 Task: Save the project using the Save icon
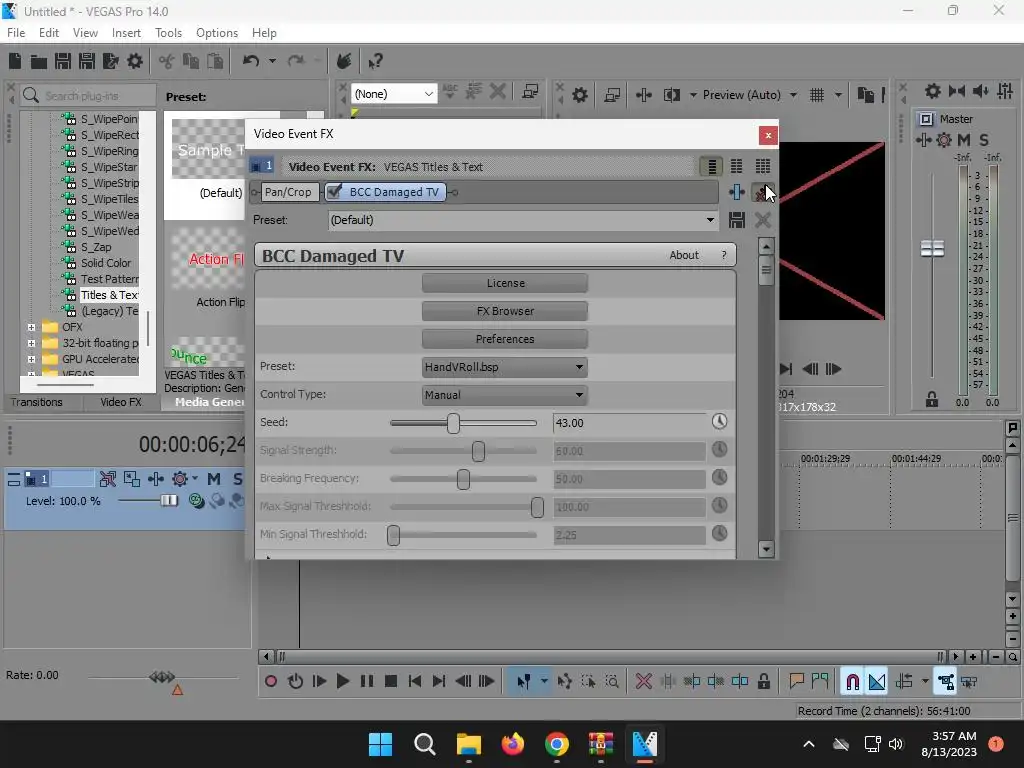63,61
